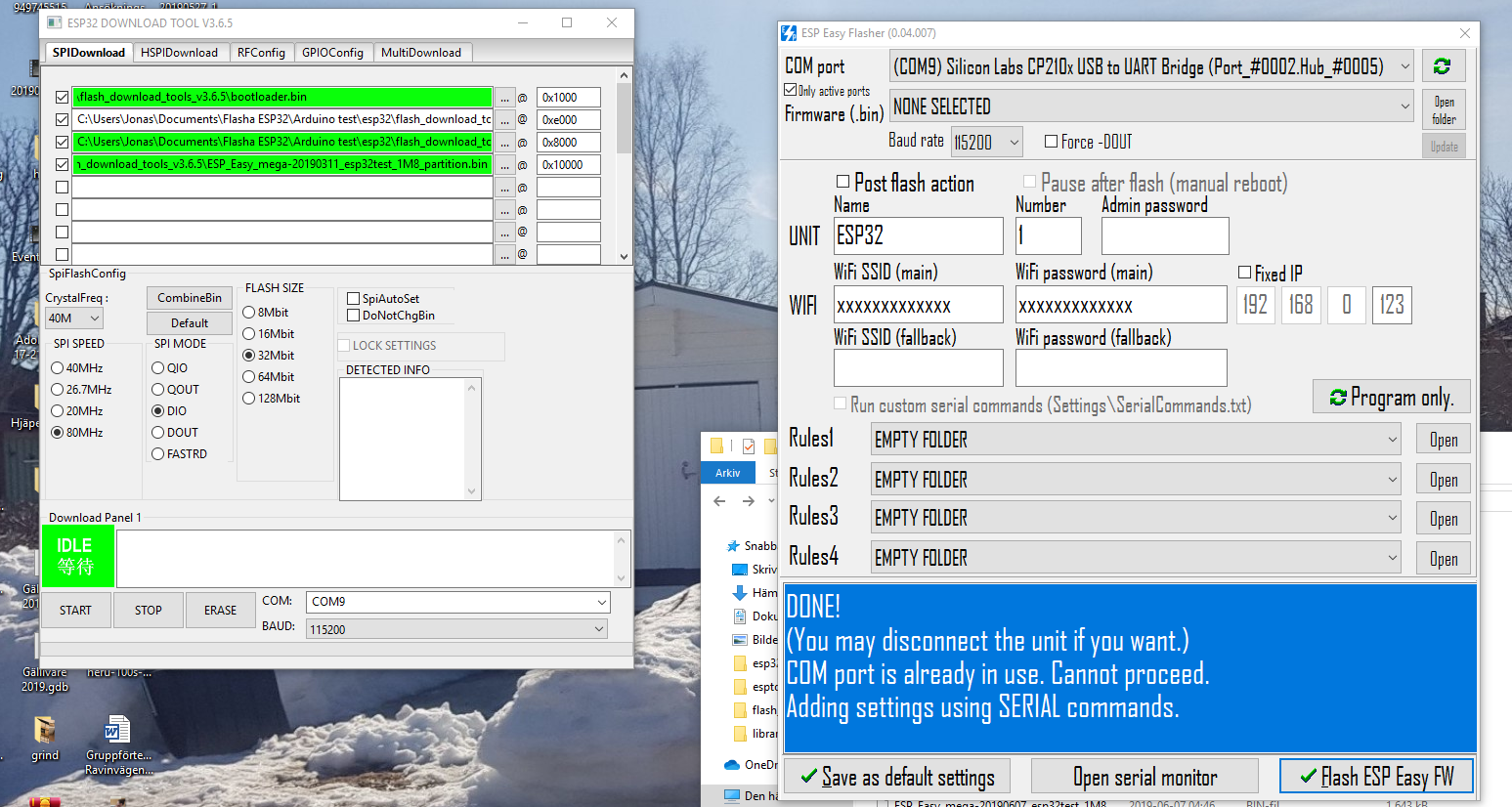The image size is (1512, 807).
Task: Open the Arkiv menu in File Explorer
Action: pyautogui.click(x=728, y=473)
